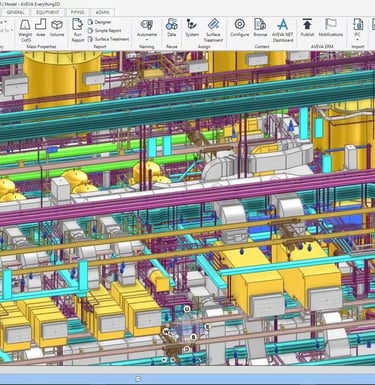Viewport: 375px width, 385px height.
Task: Open the Data reuse tool
Action: [x=172, y=28]
